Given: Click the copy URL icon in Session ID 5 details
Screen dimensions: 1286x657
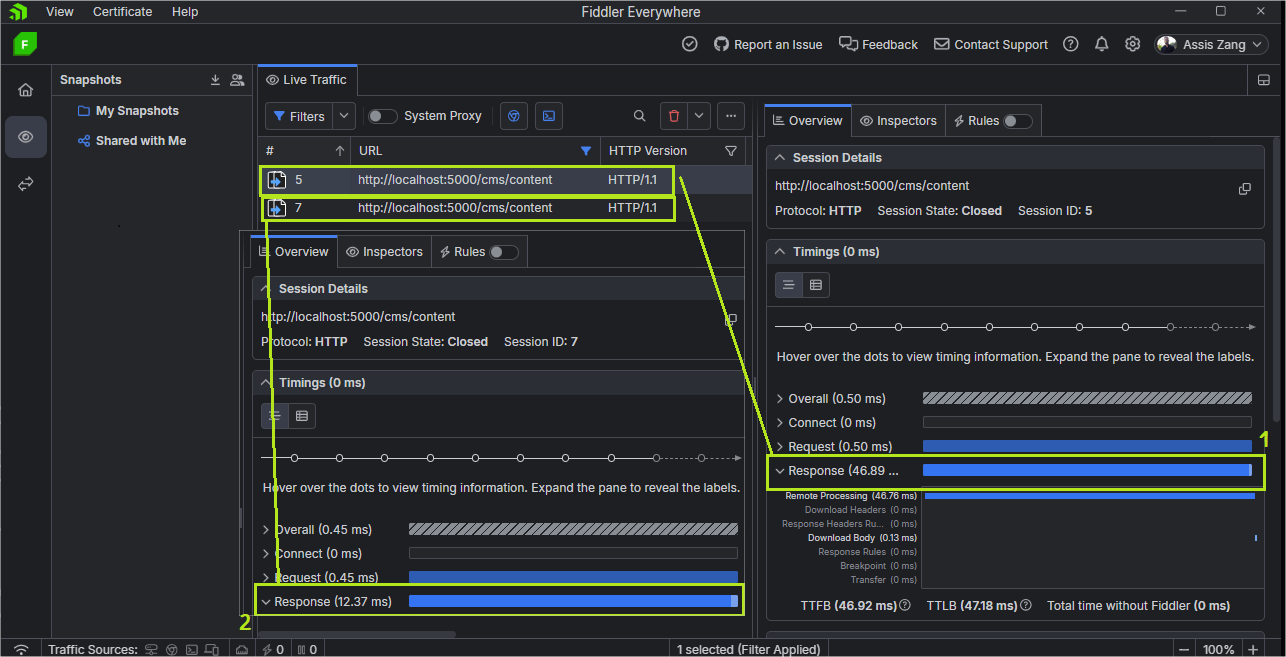Looking at the screenshot, I should (1245, 188).
